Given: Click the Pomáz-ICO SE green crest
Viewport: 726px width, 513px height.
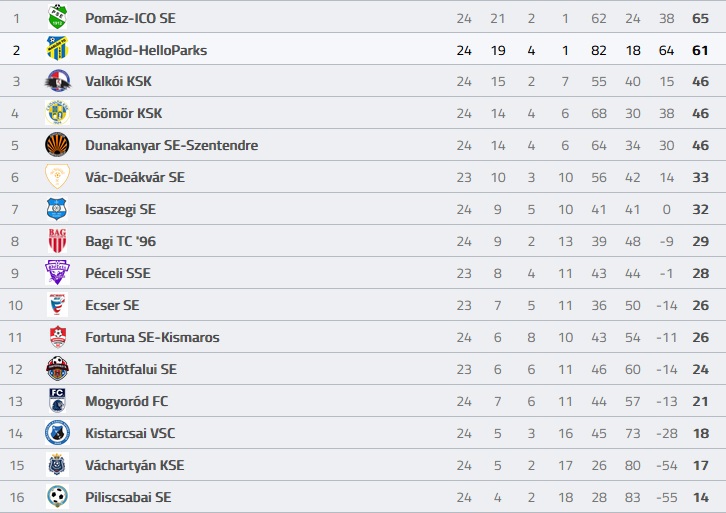Looking at the screenshot, I should pos(57,17).
